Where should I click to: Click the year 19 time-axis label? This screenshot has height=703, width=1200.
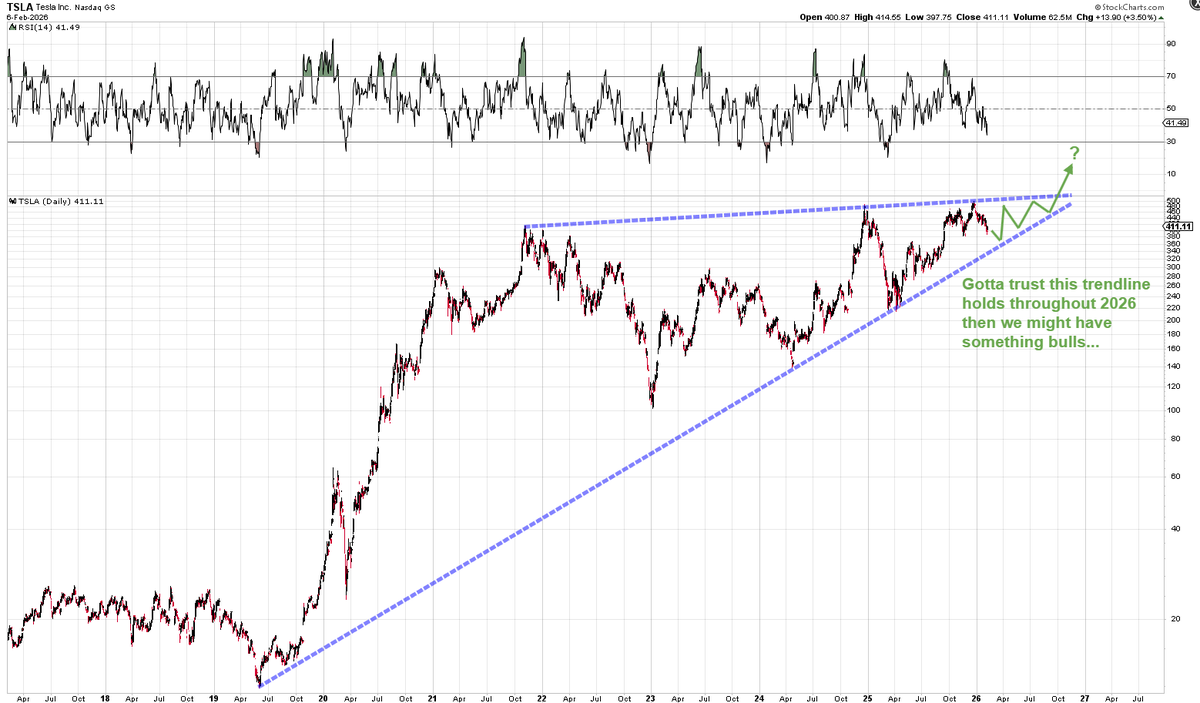[x=213, y=697]
